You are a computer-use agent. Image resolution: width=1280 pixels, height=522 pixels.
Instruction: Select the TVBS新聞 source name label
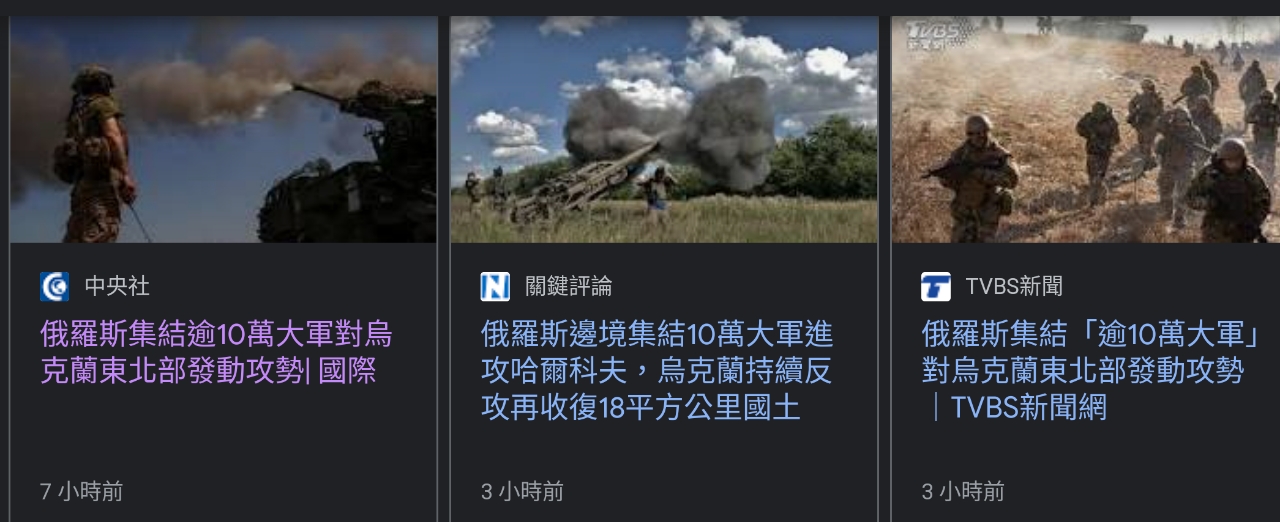[1014, 287]
